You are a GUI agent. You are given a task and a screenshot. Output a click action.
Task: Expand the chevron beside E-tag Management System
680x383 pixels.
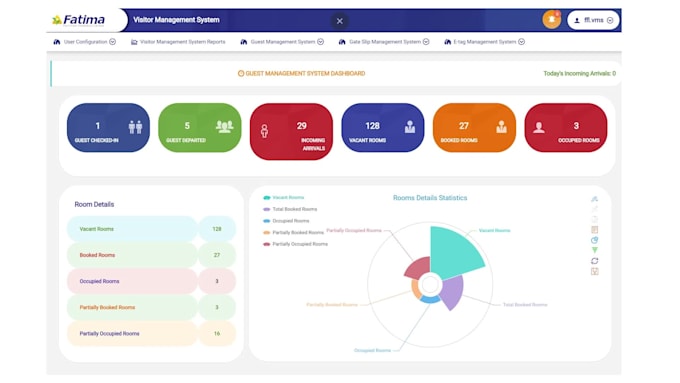pos(521,42)
